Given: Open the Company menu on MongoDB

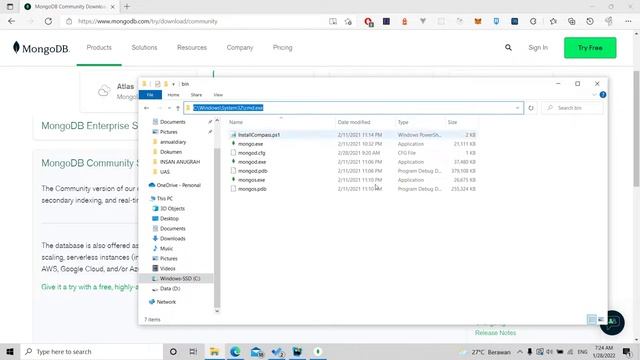Looking at the screenshot, I should tap(240, 47).
